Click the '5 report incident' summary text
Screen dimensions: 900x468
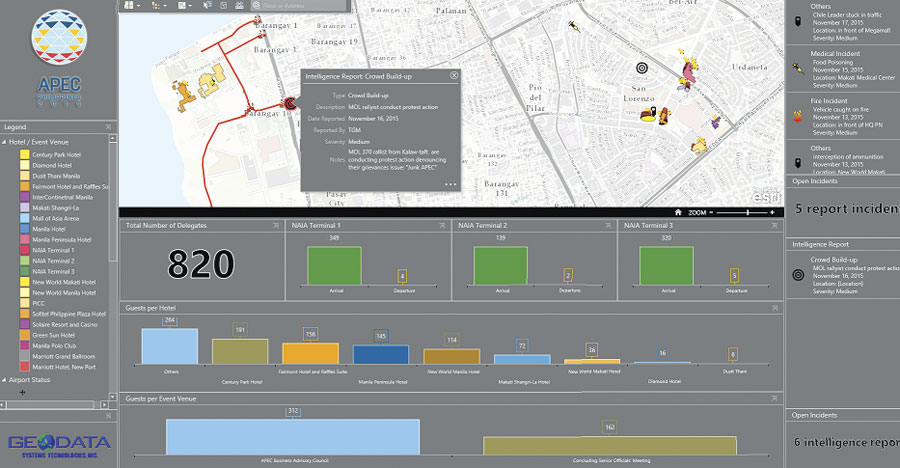(x=847, y=209)
